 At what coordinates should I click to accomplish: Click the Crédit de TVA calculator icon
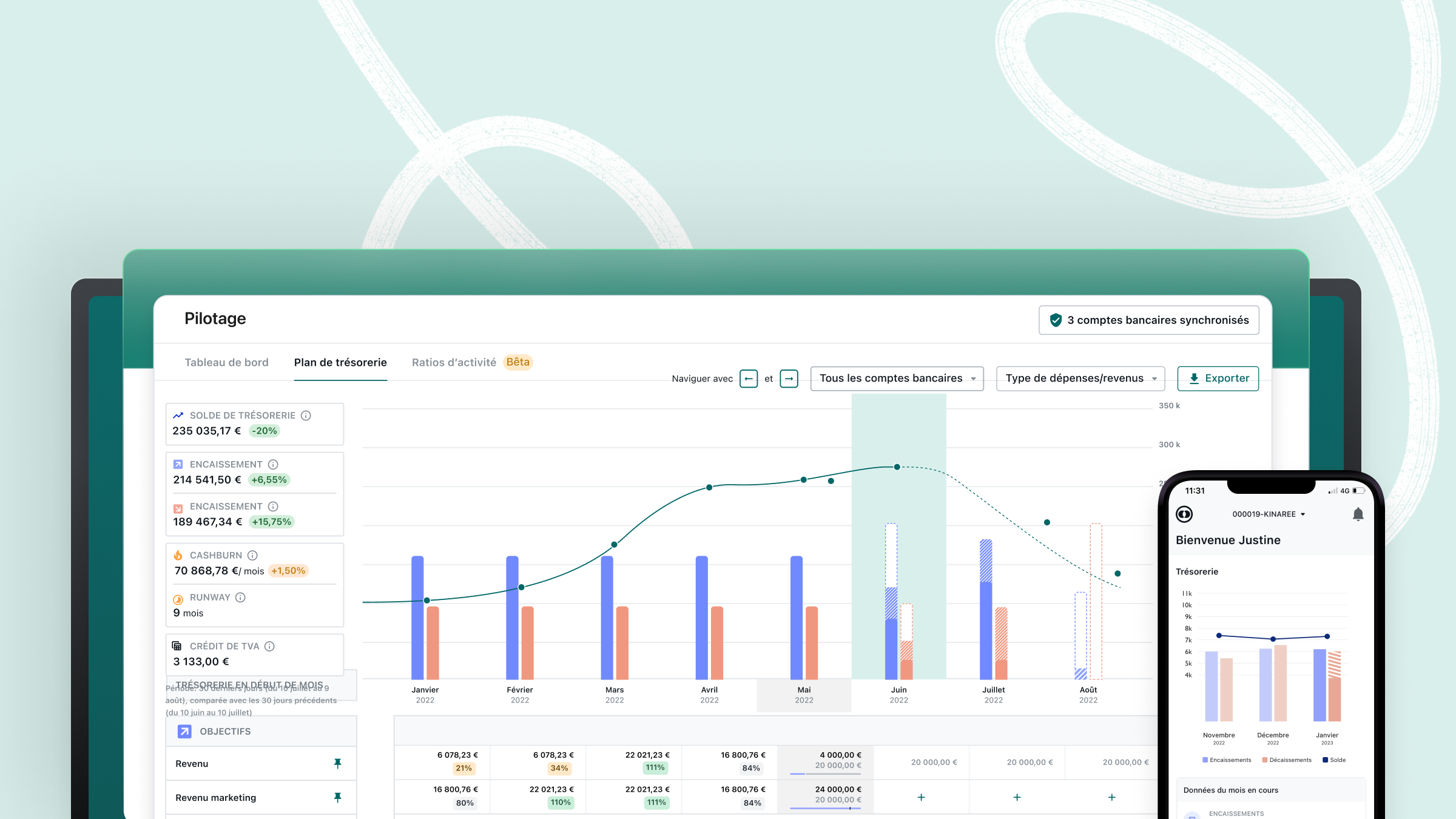click(177, 645)
